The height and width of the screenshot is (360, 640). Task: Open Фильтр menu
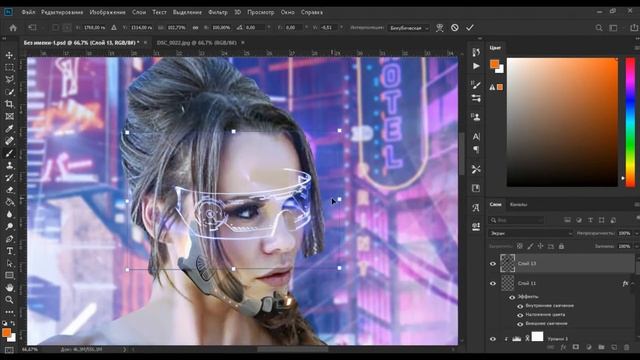218,12
